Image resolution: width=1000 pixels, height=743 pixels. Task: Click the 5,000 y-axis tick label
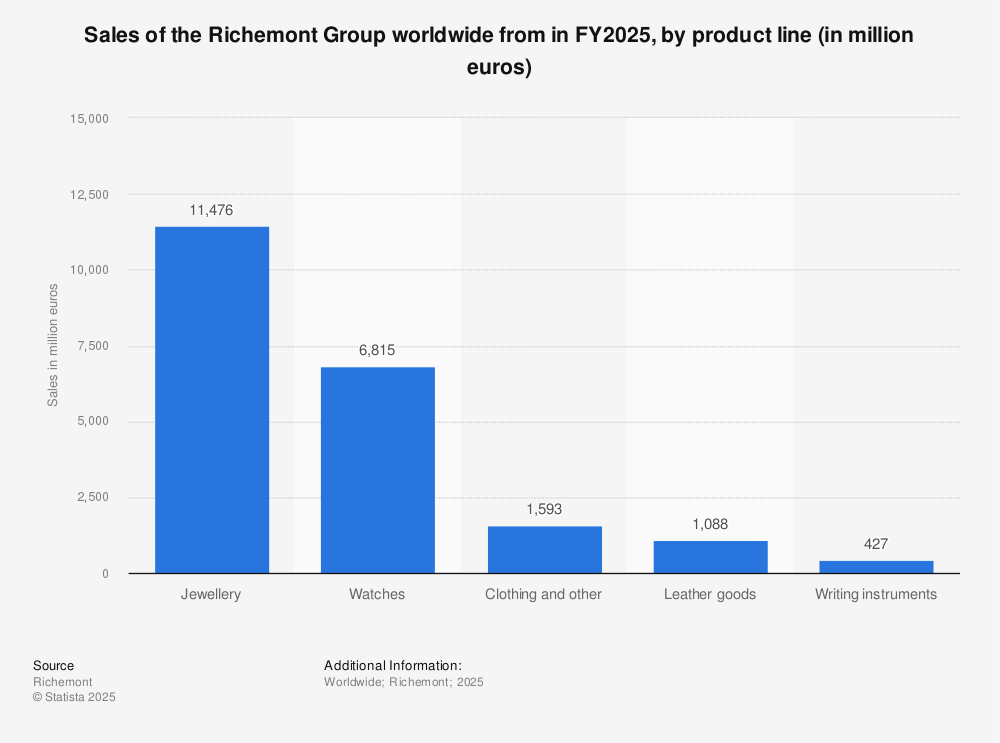point(93,422)
